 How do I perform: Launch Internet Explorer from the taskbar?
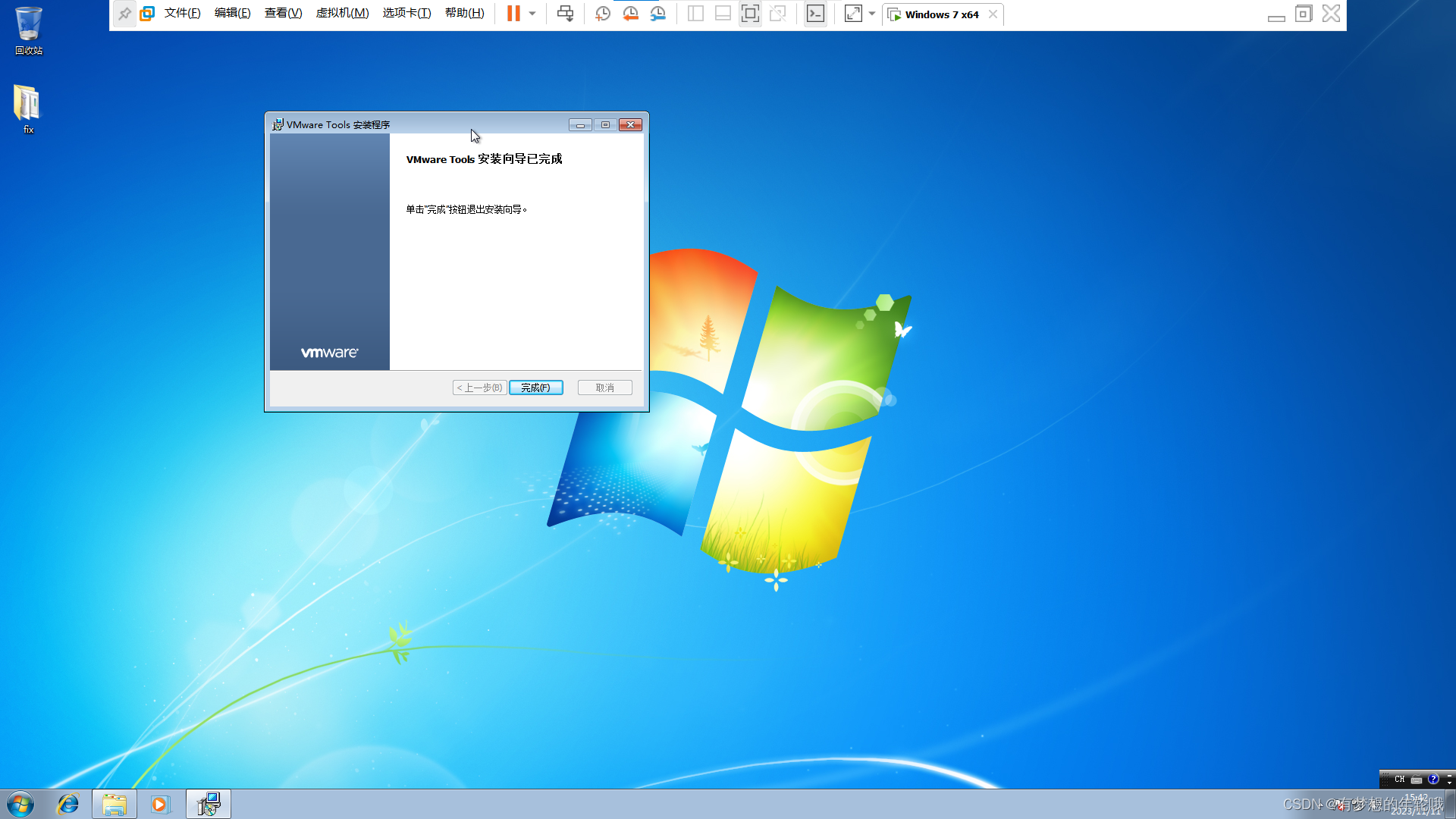(x=67, y=804)
